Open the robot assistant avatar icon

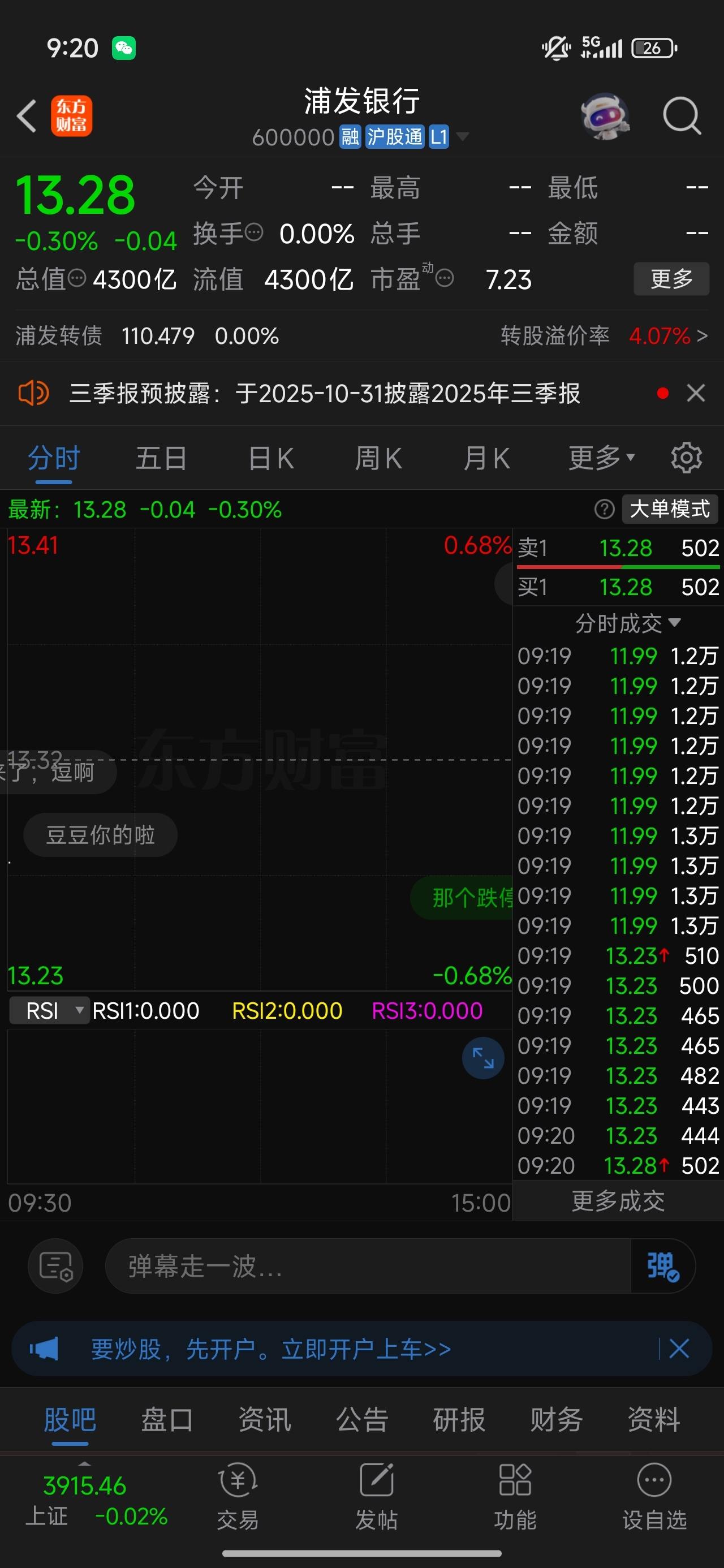(605, 115)
